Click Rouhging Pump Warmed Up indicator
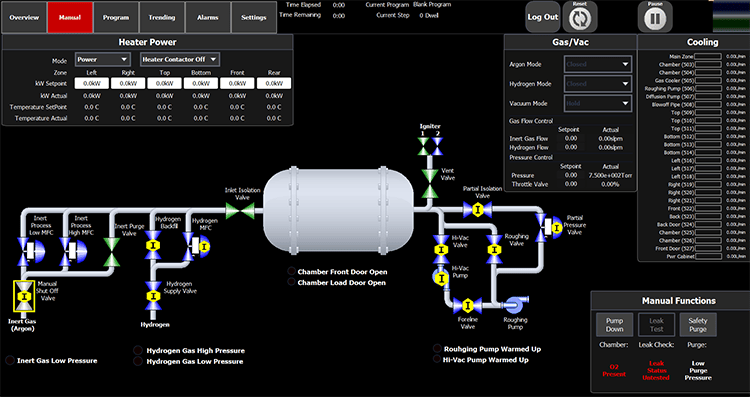Image resolution: width=750 pixels, height=397 pixels. point(437,348)
